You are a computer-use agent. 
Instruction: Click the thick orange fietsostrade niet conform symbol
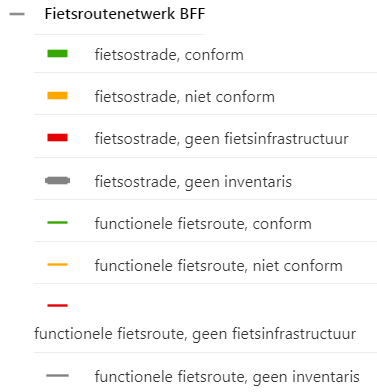[57, 96]
